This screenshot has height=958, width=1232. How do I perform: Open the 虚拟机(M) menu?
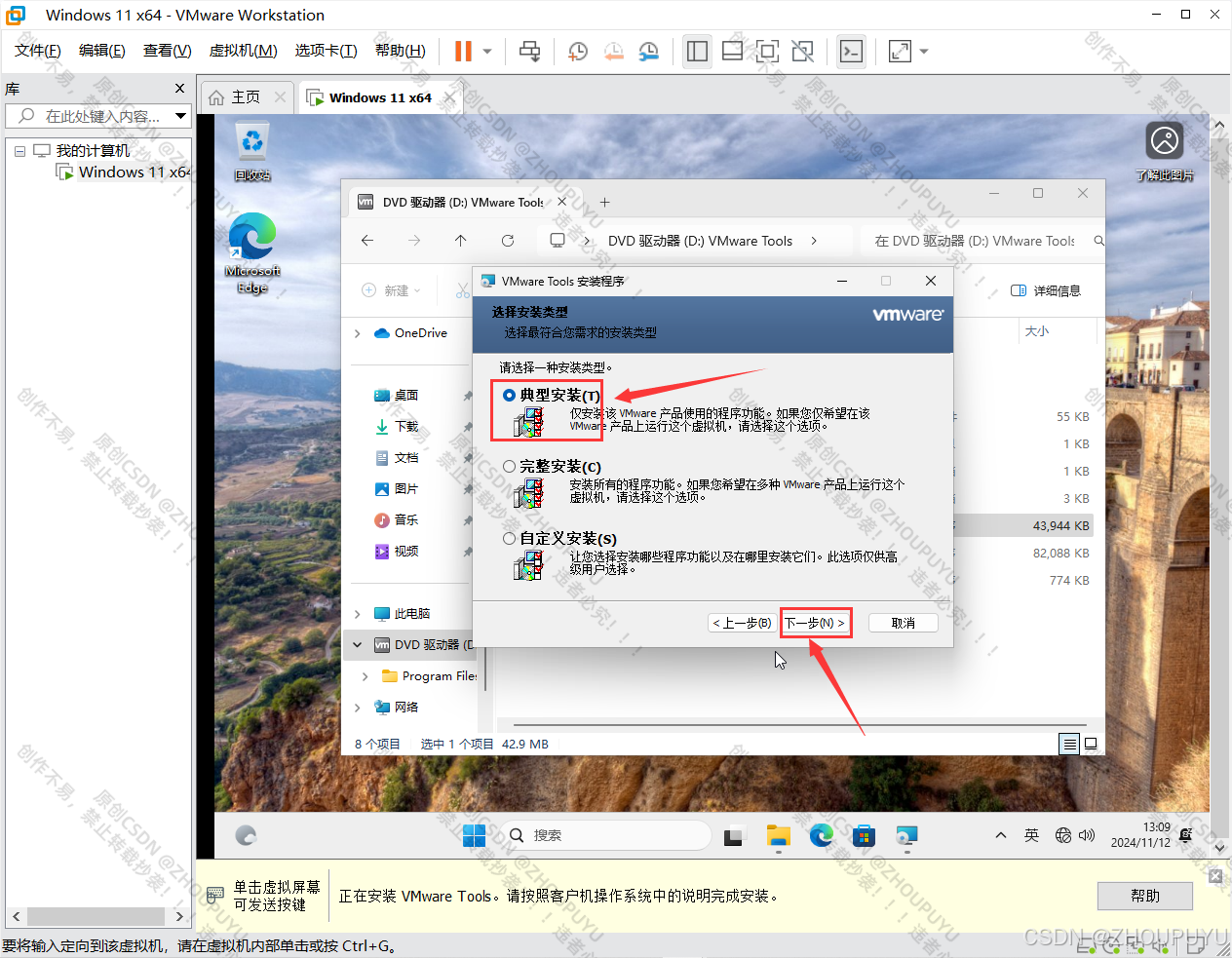pos(243,51)
